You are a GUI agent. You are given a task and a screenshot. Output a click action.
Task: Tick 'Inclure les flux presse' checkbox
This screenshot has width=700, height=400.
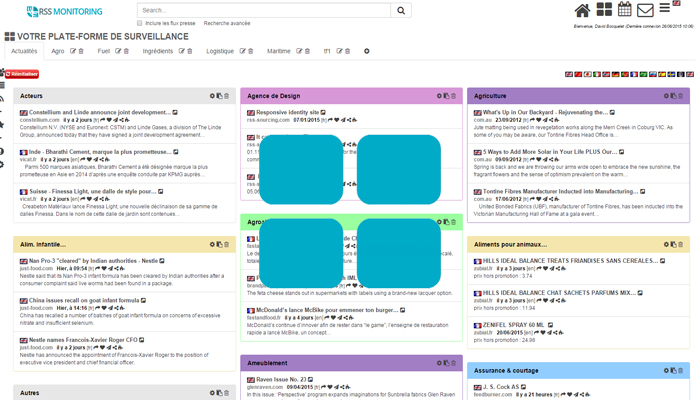click(140, 23)
